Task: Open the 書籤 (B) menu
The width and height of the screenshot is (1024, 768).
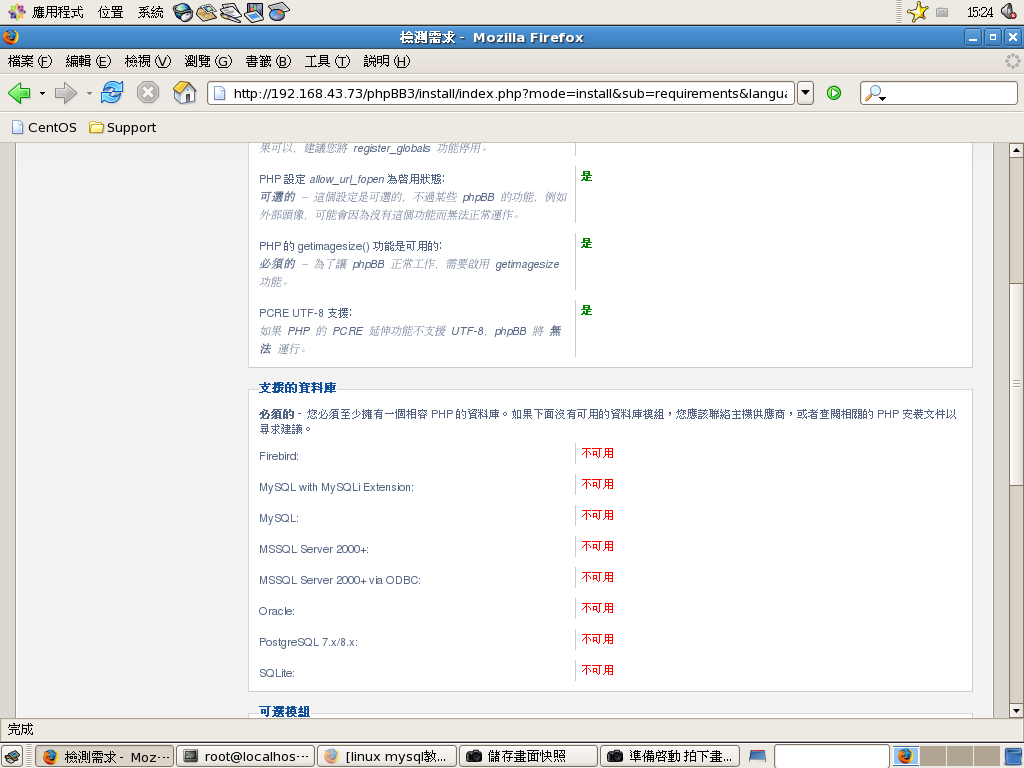Action: coord(268,61)
